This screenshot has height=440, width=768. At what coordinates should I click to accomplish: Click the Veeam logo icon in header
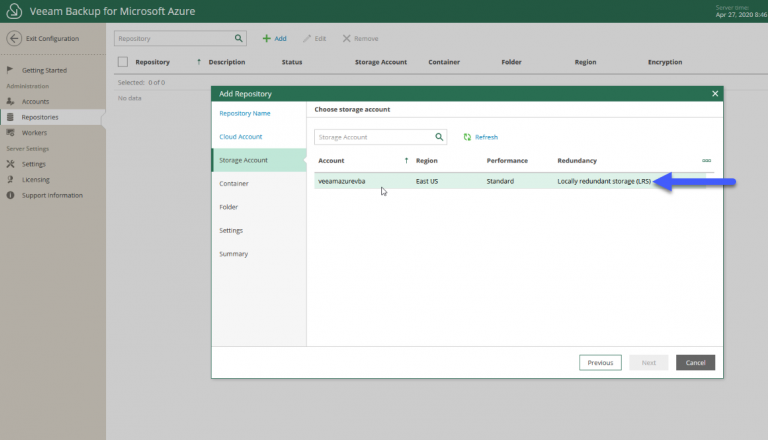coord(14,11)
